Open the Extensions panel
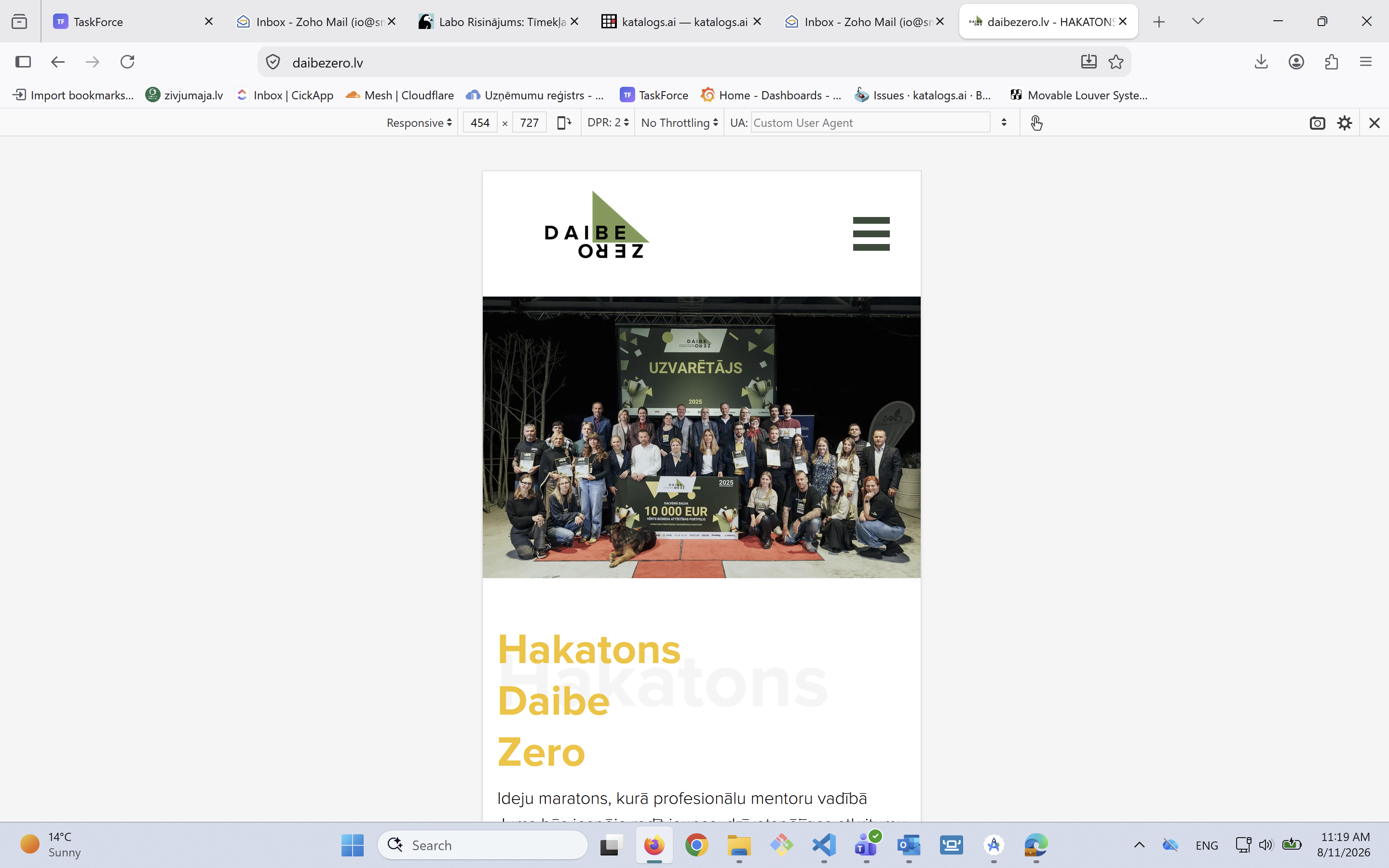 point(1332,61)
